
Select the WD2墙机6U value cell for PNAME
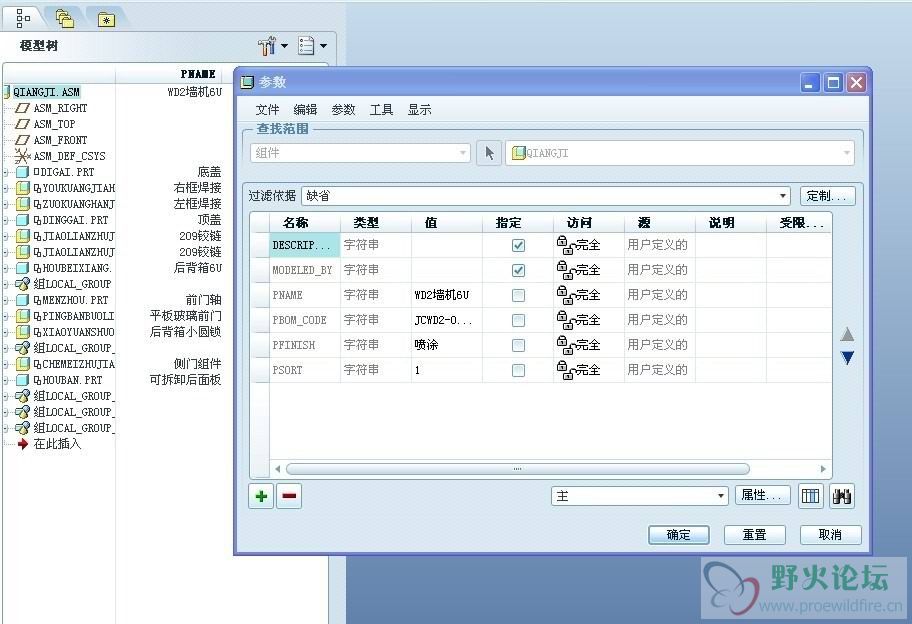point(447,295)
